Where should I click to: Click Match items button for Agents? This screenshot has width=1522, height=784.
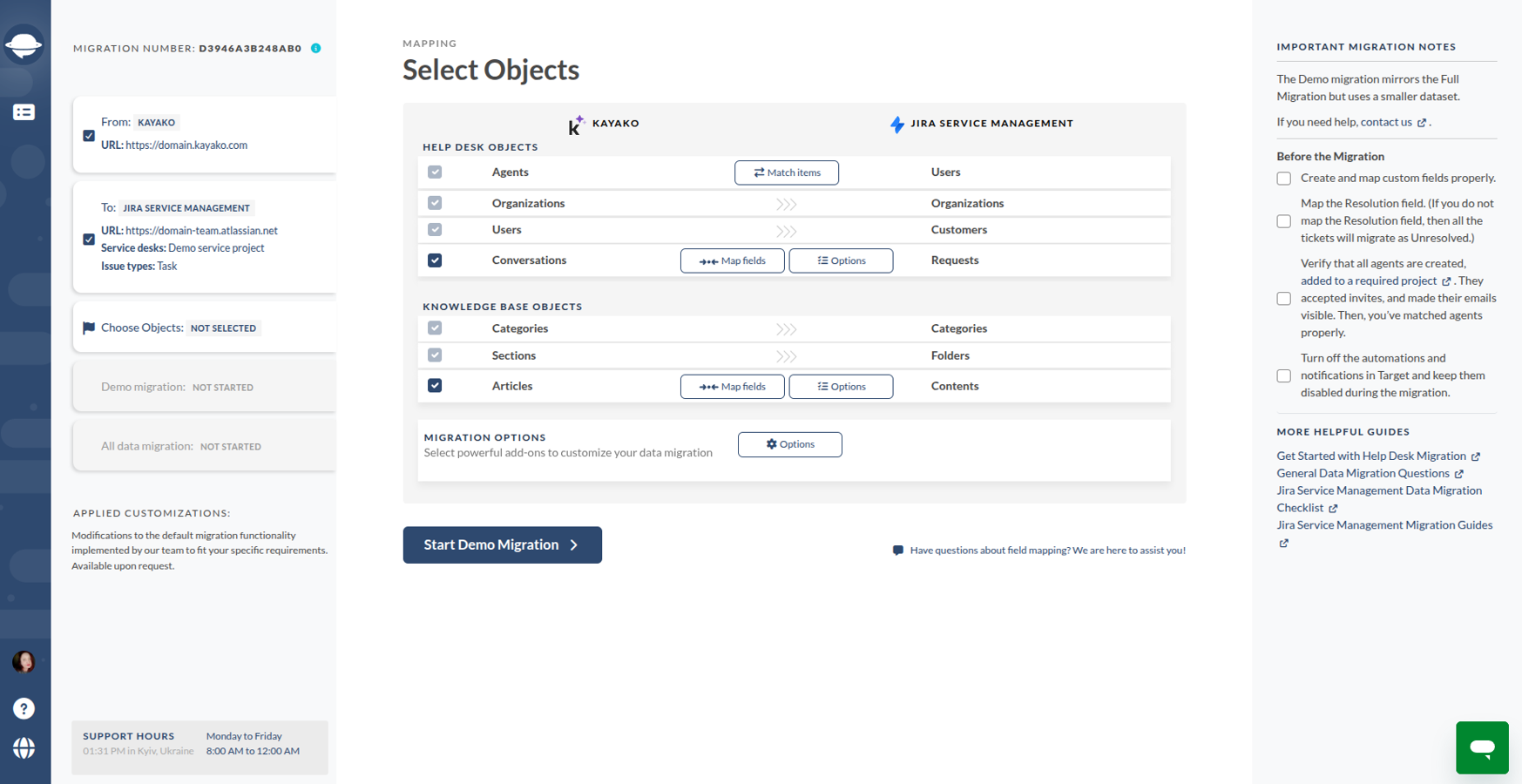pyautogui.click(x=786, y=172)
